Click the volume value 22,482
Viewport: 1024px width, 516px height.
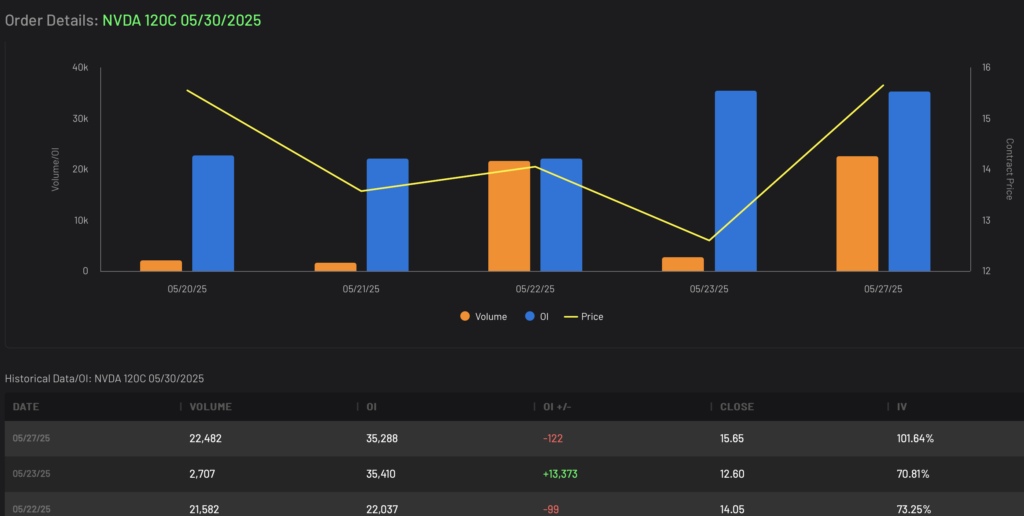[x=205, y=438]
